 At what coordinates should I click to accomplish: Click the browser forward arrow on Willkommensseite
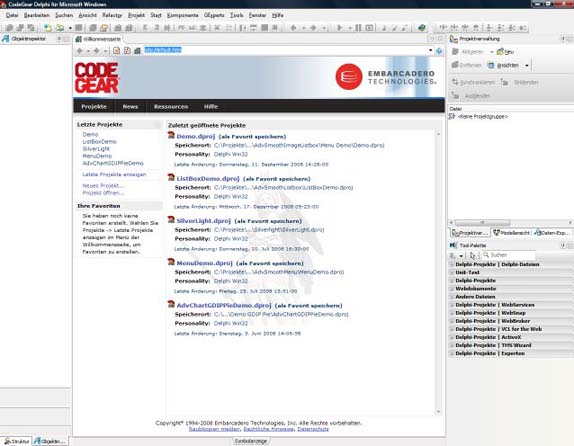(x=96, y=51)
